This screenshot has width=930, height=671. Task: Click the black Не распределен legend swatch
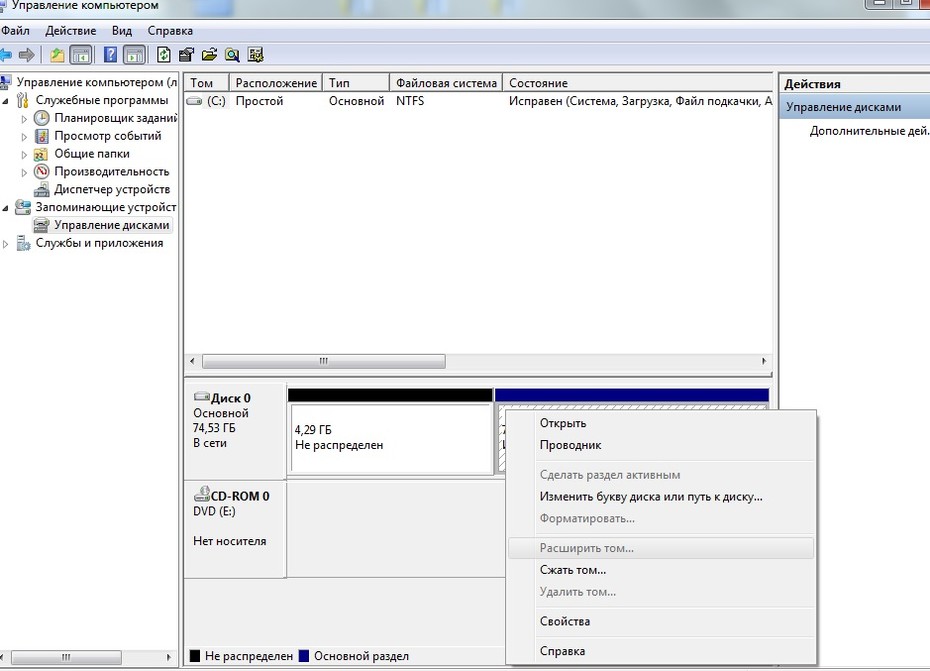[195, 656]
